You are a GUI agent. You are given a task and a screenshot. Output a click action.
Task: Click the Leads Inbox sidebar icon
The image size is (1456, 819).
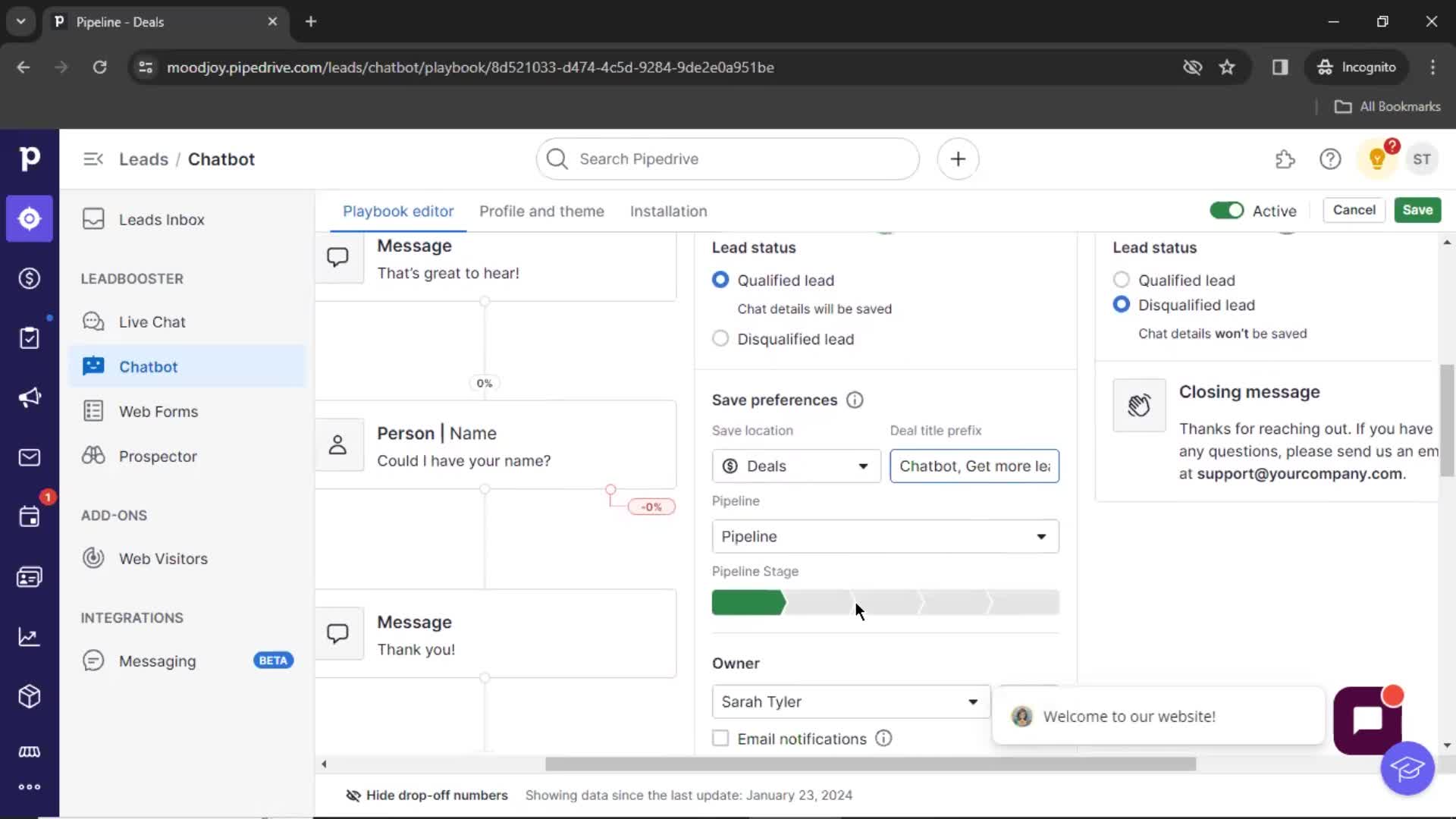tap(93, 219)
